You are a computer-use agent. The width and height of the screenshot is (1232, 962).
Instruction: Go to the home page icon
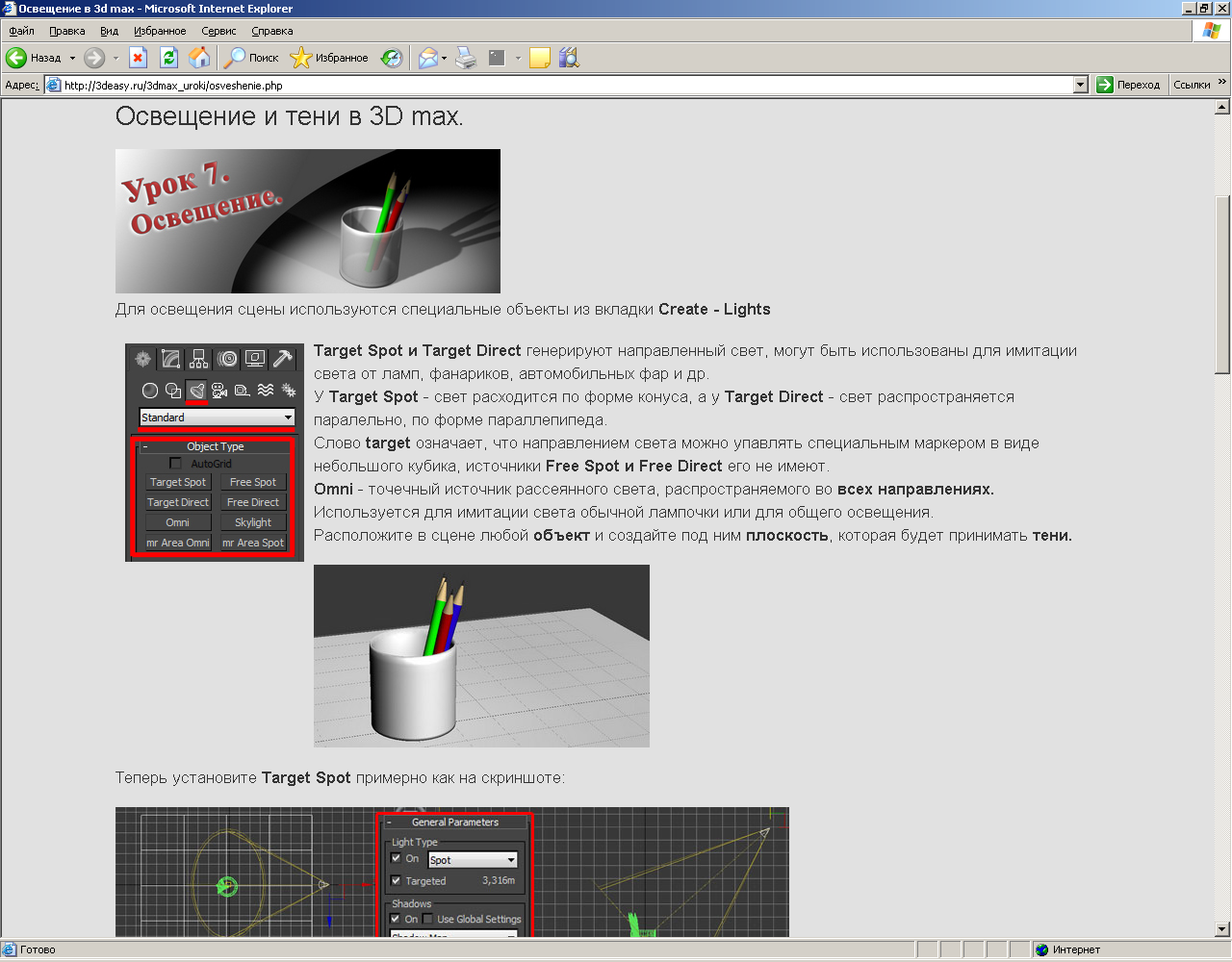[x=199, y=58]
